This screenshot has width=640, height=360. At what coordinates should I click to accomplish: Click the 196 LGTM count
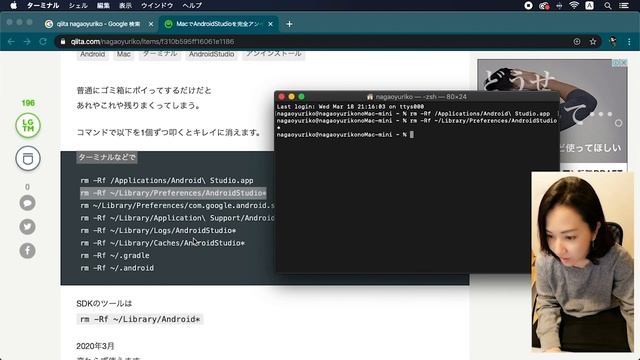[28, 103]
